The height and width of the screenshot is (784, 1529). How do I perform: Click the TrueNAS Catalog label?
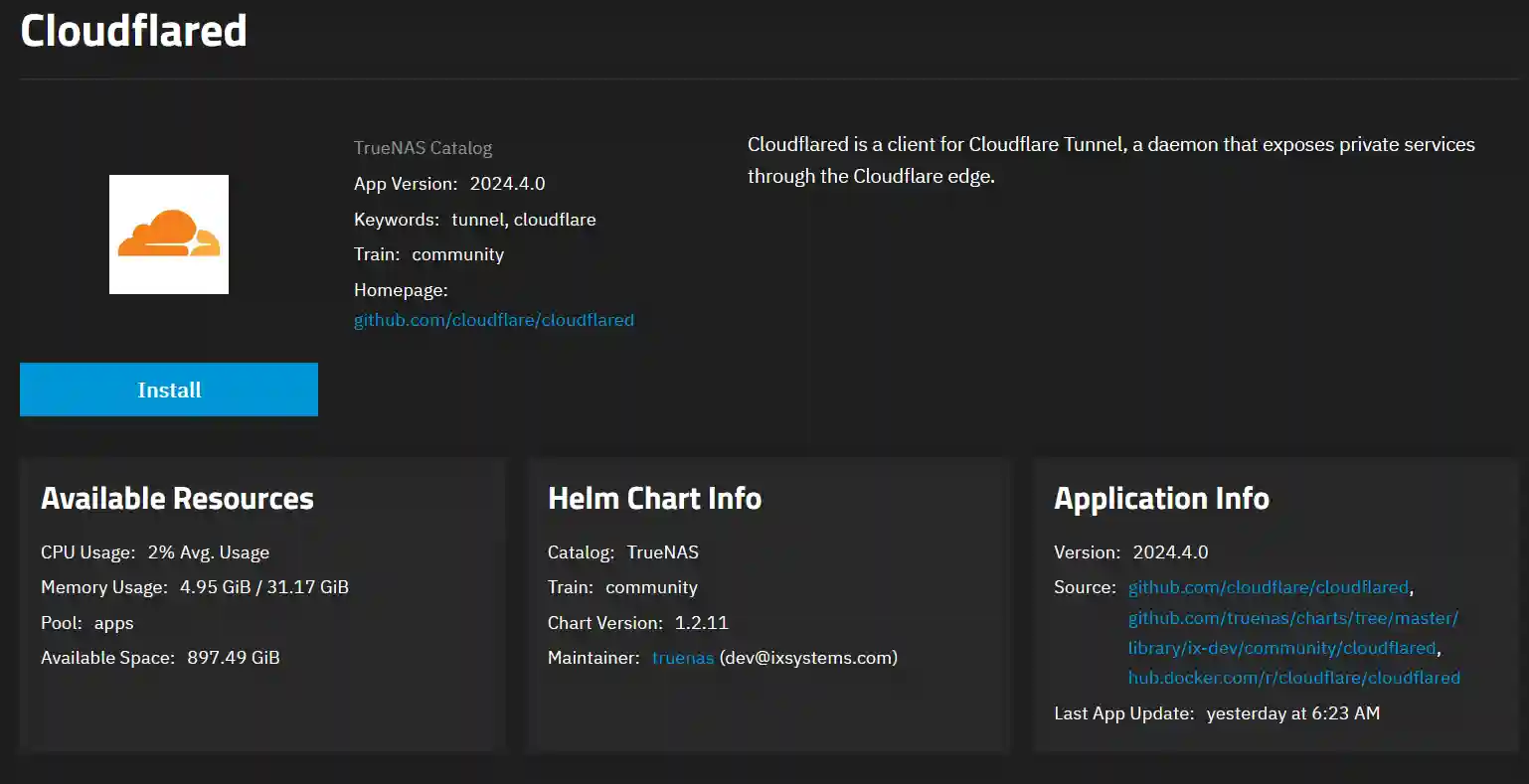(x=423, y=147)
